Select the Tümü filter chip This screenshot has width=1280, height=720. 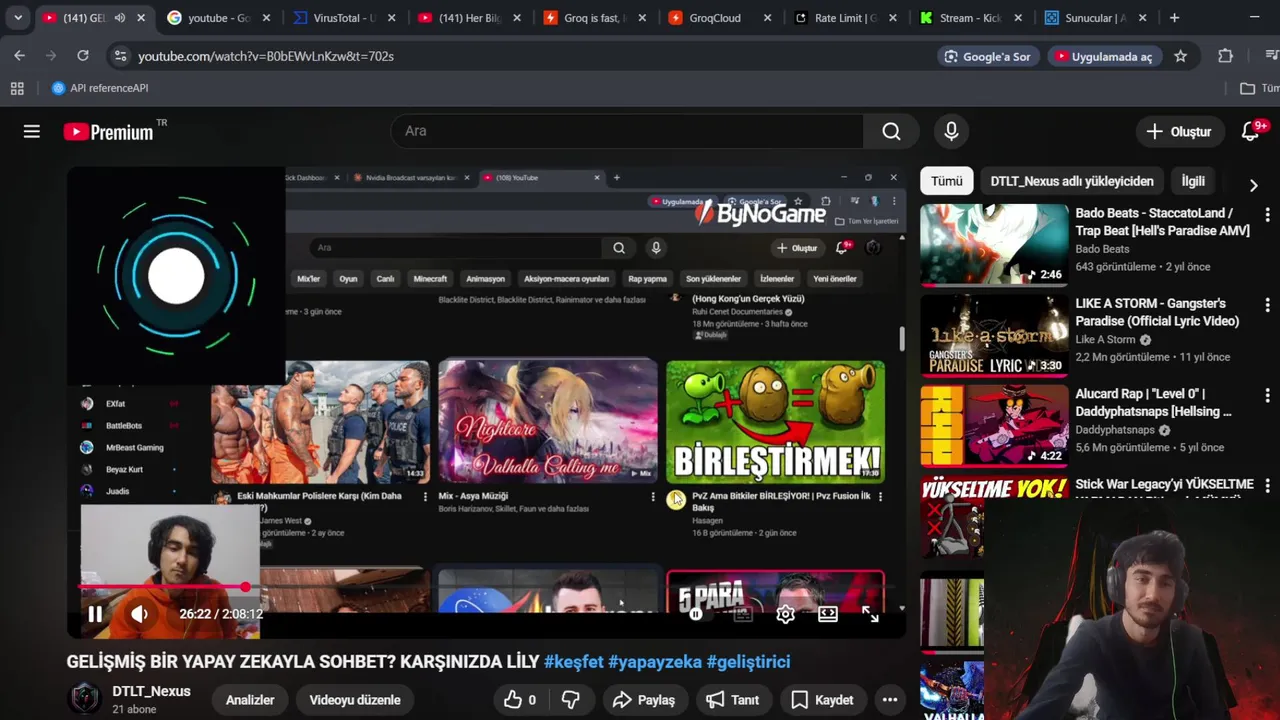[946, 181]
